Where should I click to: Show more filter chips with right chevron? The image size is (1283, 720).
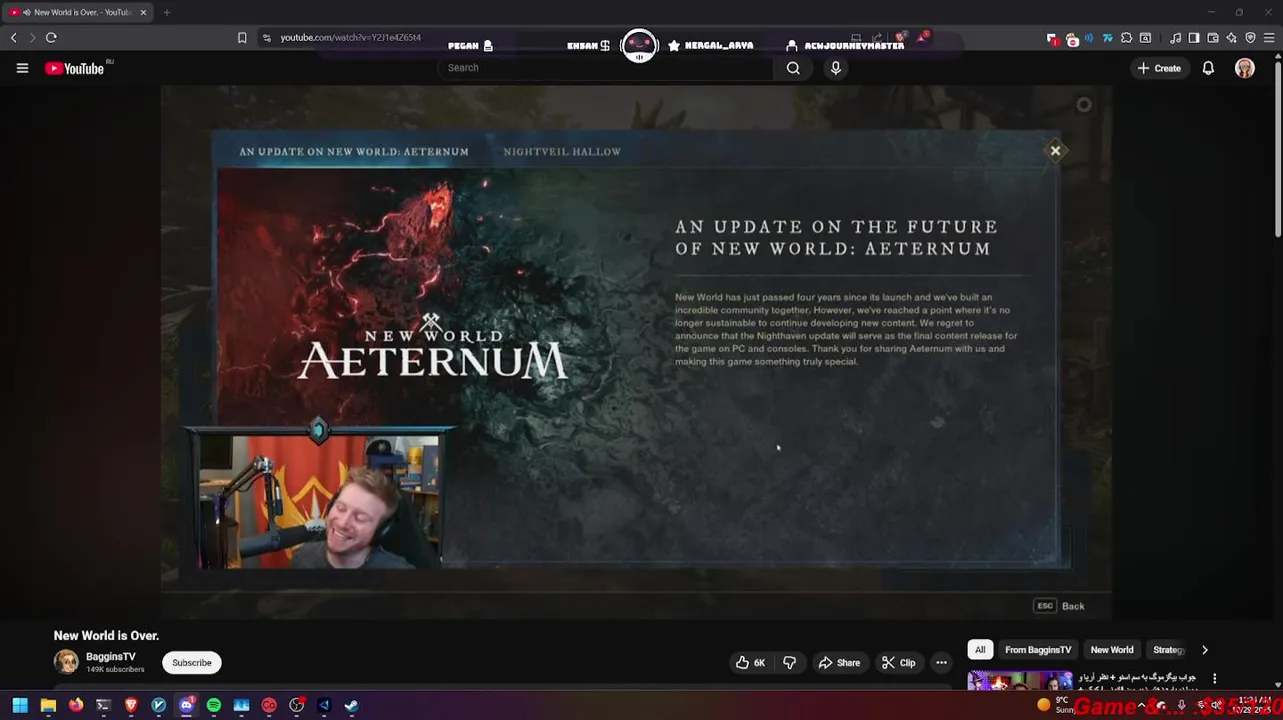pyautogui.click(x=1204, y=650)
